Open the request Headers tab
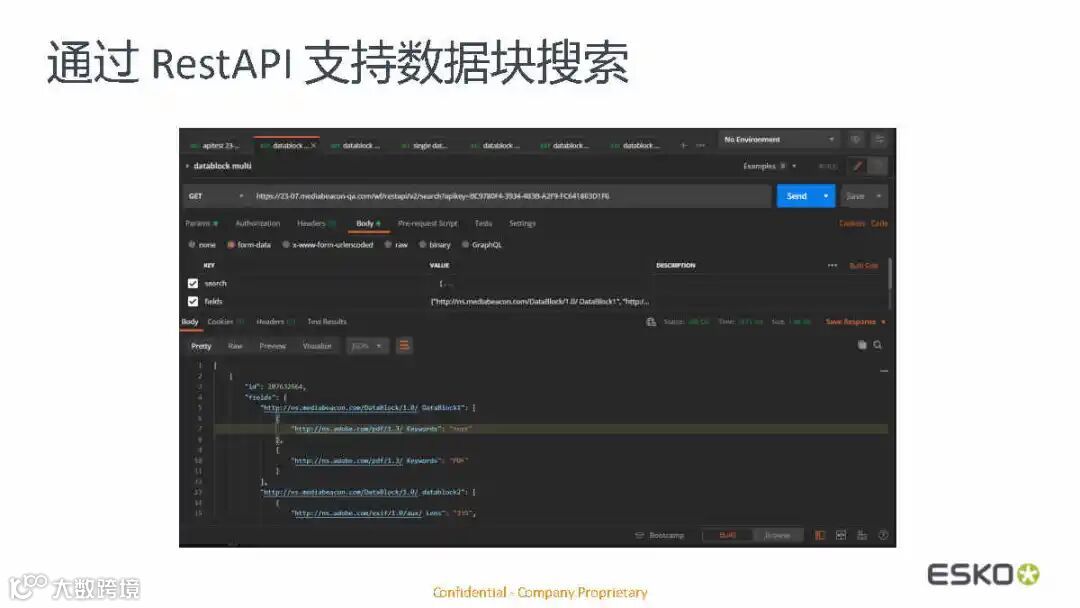 pyautogui.click(x=315, y=224)
